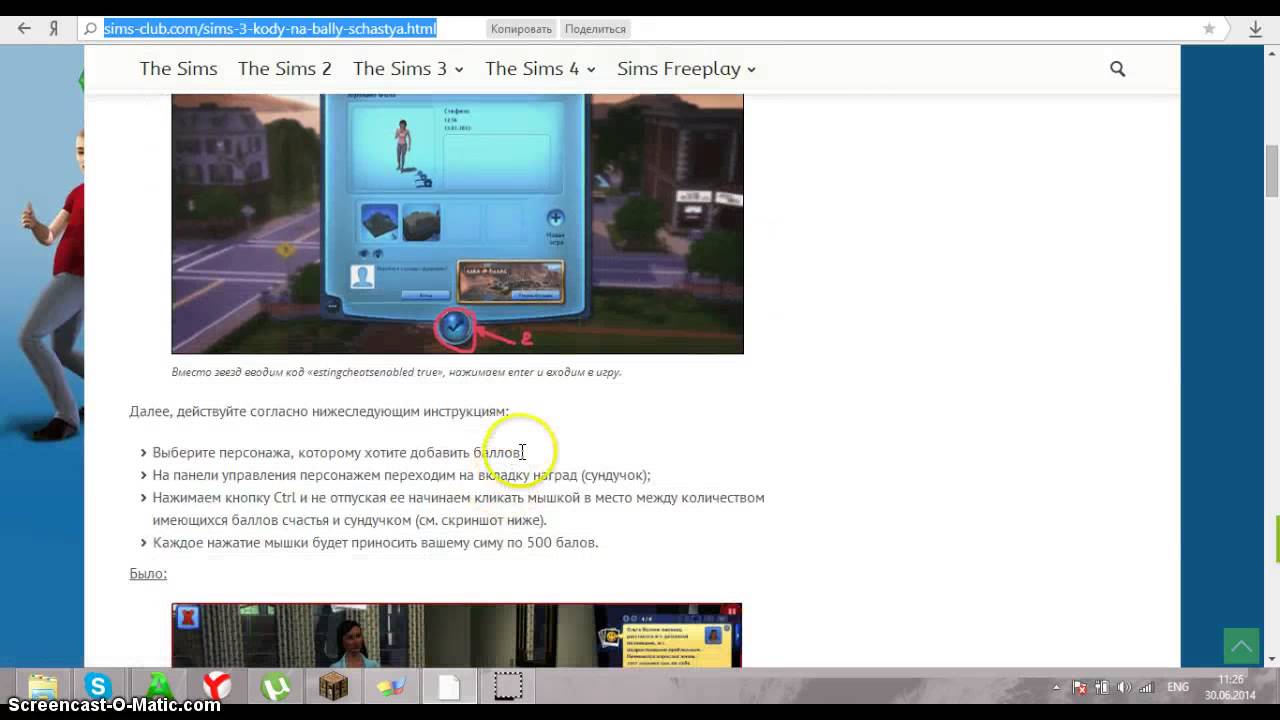This screenshot has height=720, width=1280.
Task: Open Skype from taskbar
Action: click(x=98, y=686)
